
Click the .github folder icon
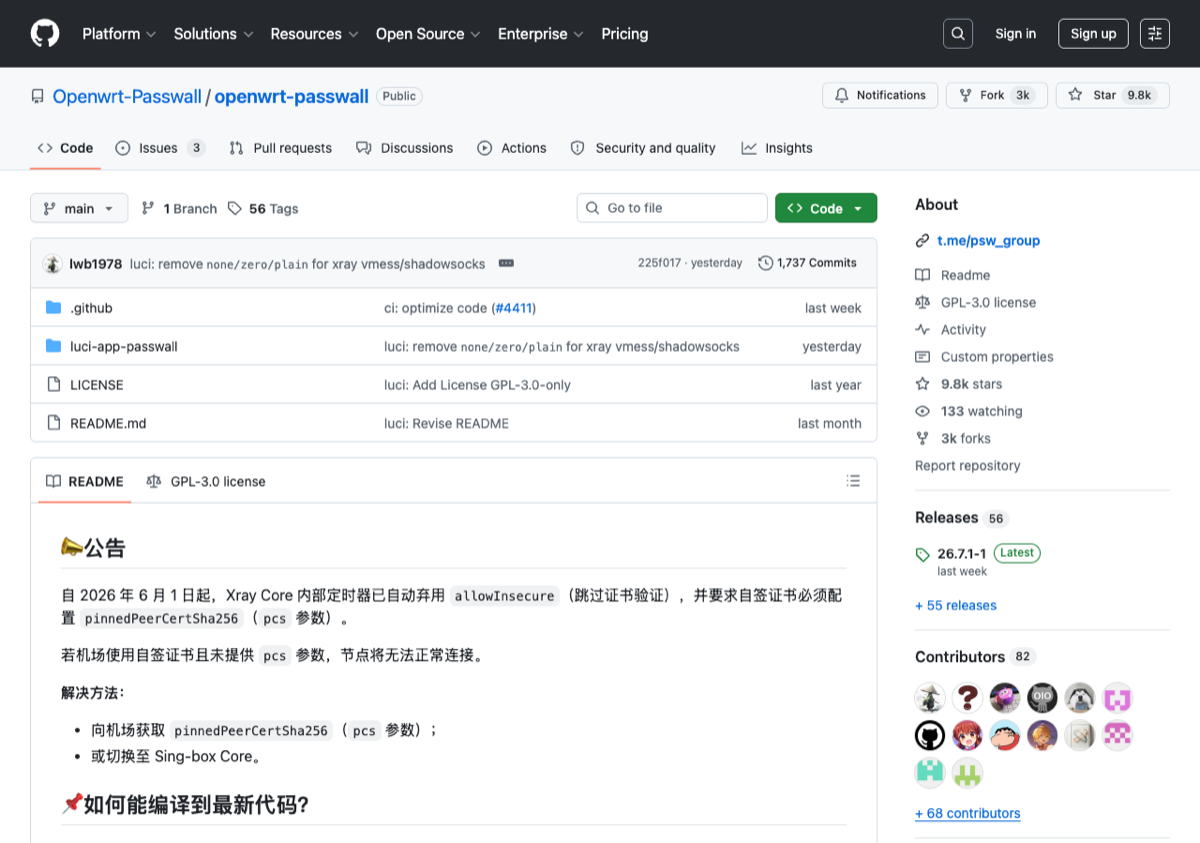[x=54, y=308]
